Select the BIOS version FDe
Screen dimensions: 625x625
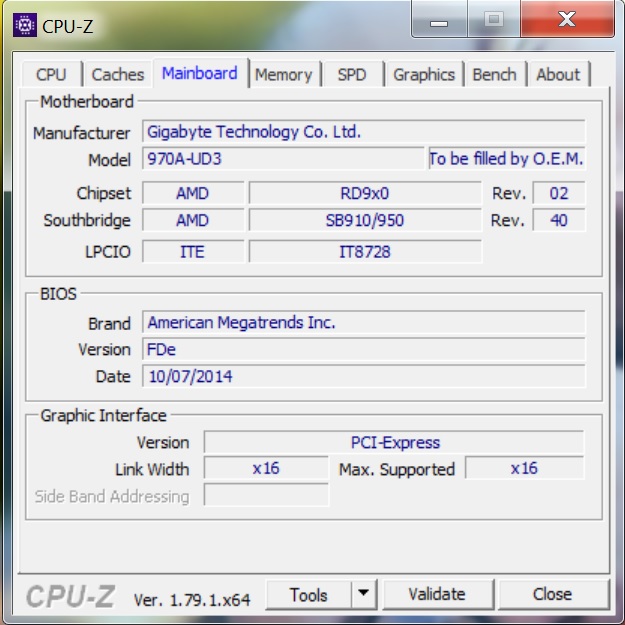(364, 349)
